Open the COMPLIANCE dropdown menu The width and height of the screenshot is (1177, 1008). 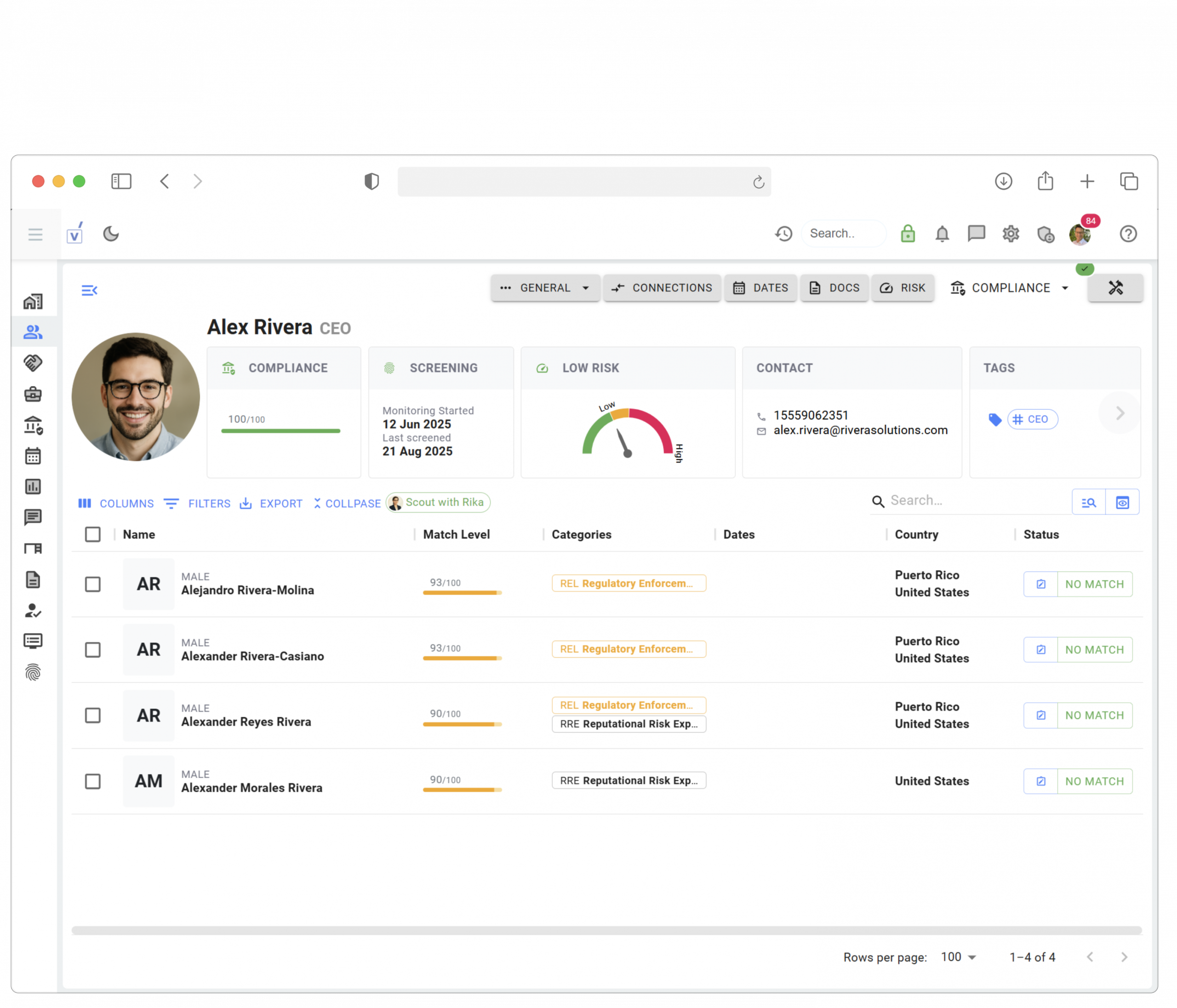[x=1010, y=288]
